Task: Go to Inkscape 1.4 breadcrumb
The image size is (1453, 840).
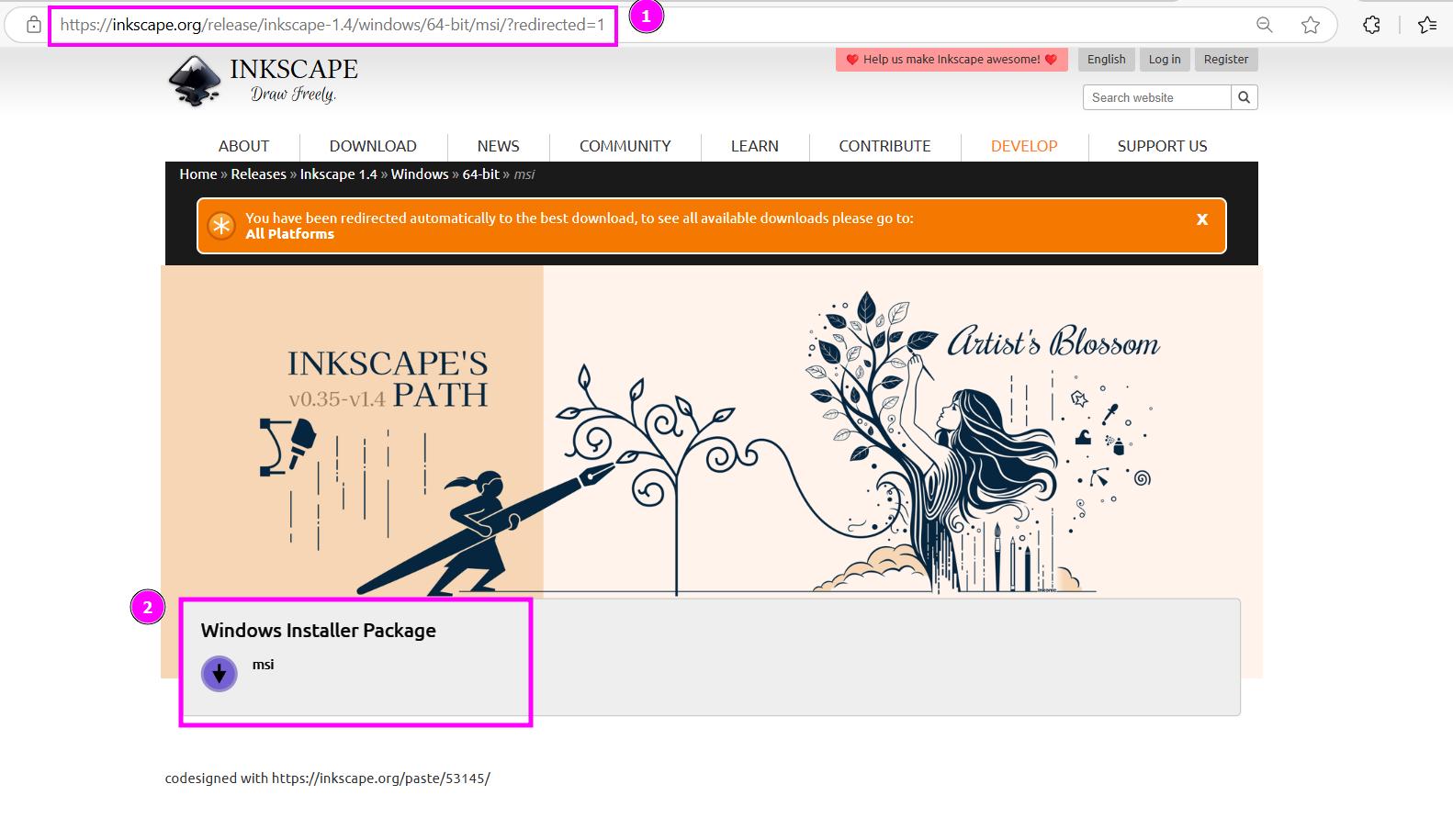Action: point(338,174)
